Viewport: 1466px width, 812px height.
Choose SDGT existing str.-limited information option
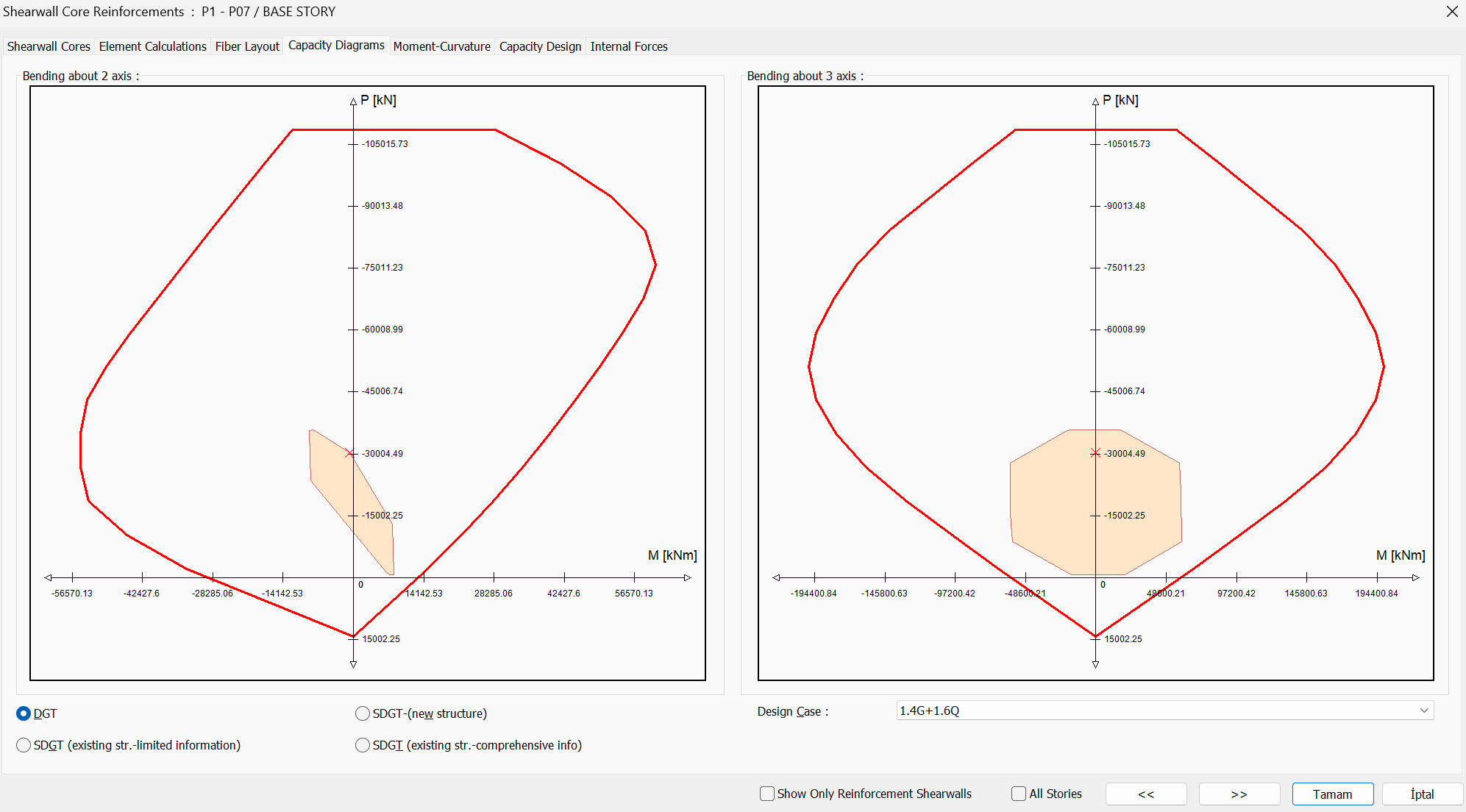(x=24, y=745)
